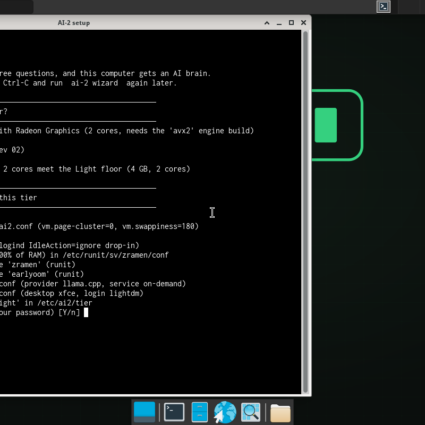Open the application finder magnifier icon
The image size is (425, 425).
point(251,412)
